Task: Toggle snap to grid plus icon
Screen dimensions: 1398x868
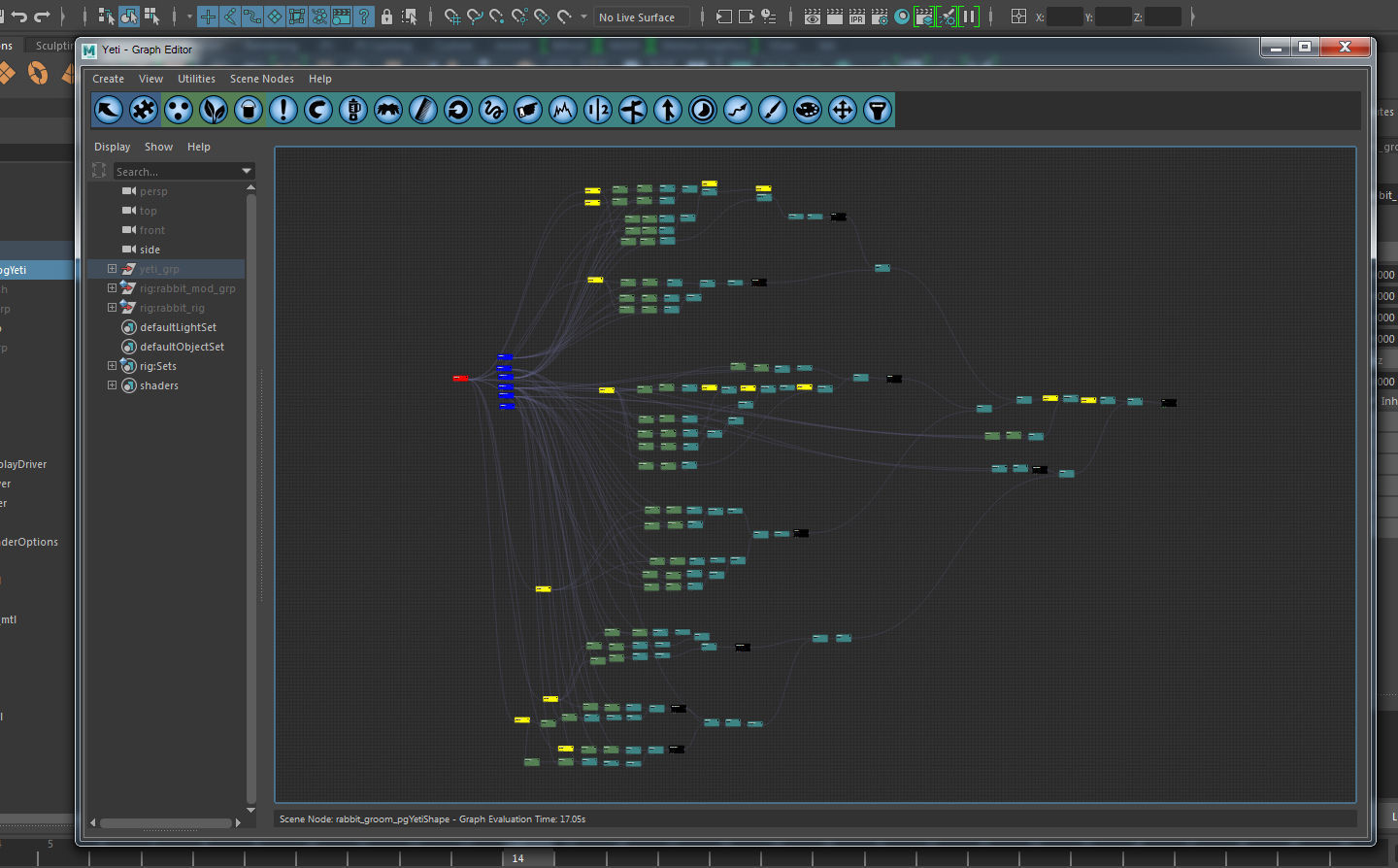Action: tap(208, 17)
